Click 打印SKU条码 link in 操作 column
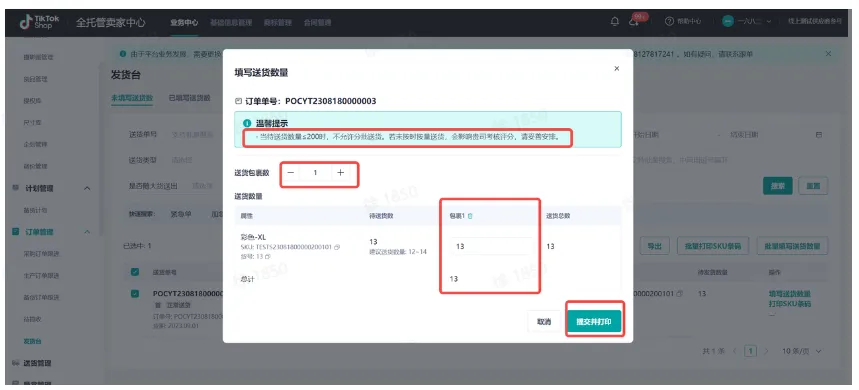 point(789,304)
